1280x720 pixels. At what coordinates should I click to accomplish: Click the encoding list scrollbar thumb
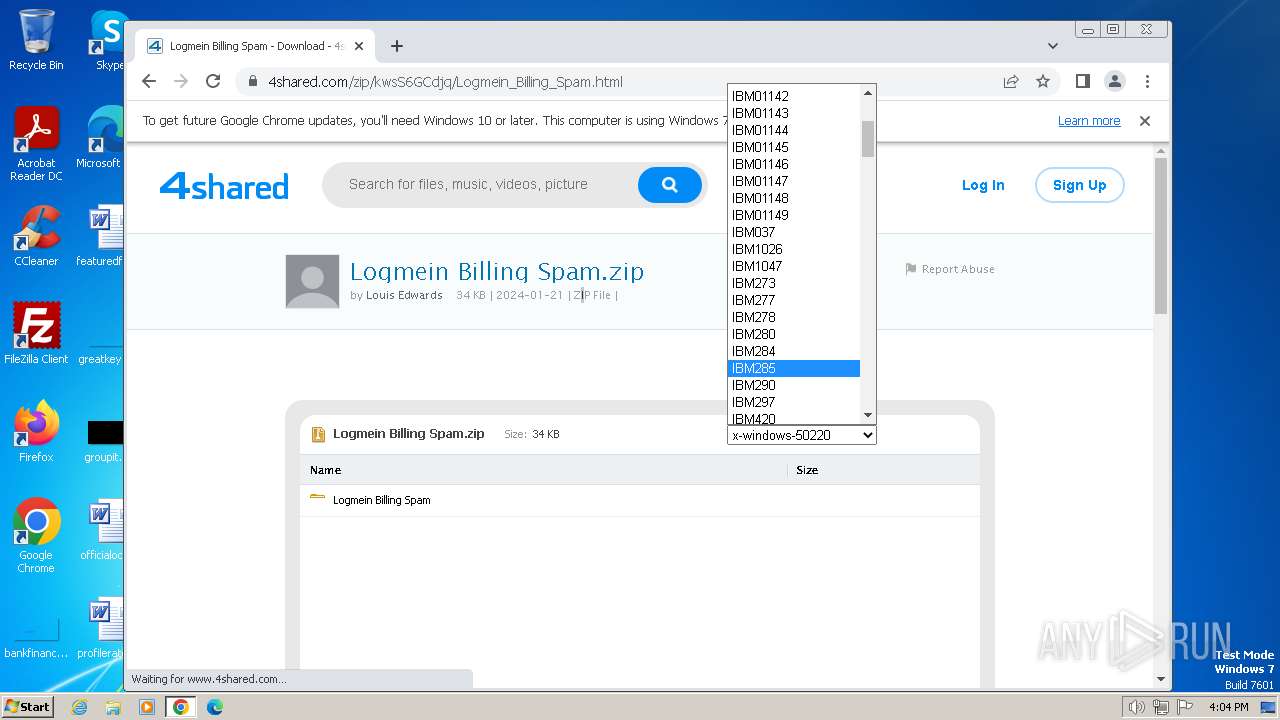[868, 139]
